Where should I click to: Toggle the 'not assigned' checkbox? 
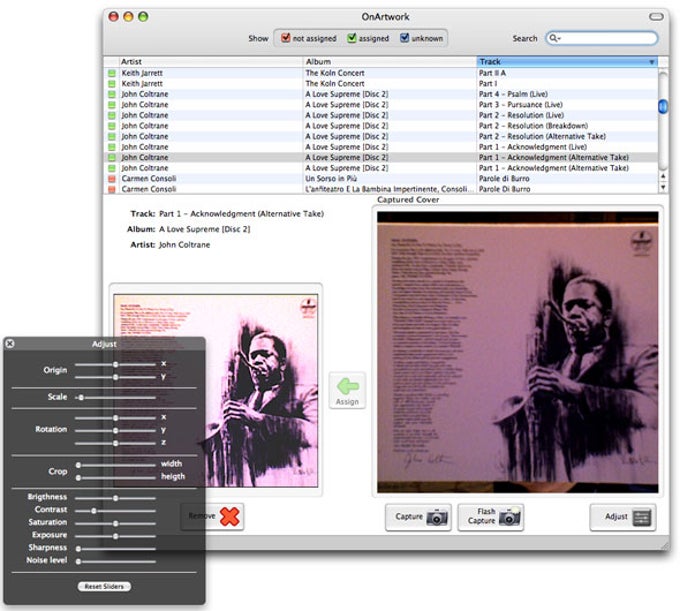coord(285,38)
